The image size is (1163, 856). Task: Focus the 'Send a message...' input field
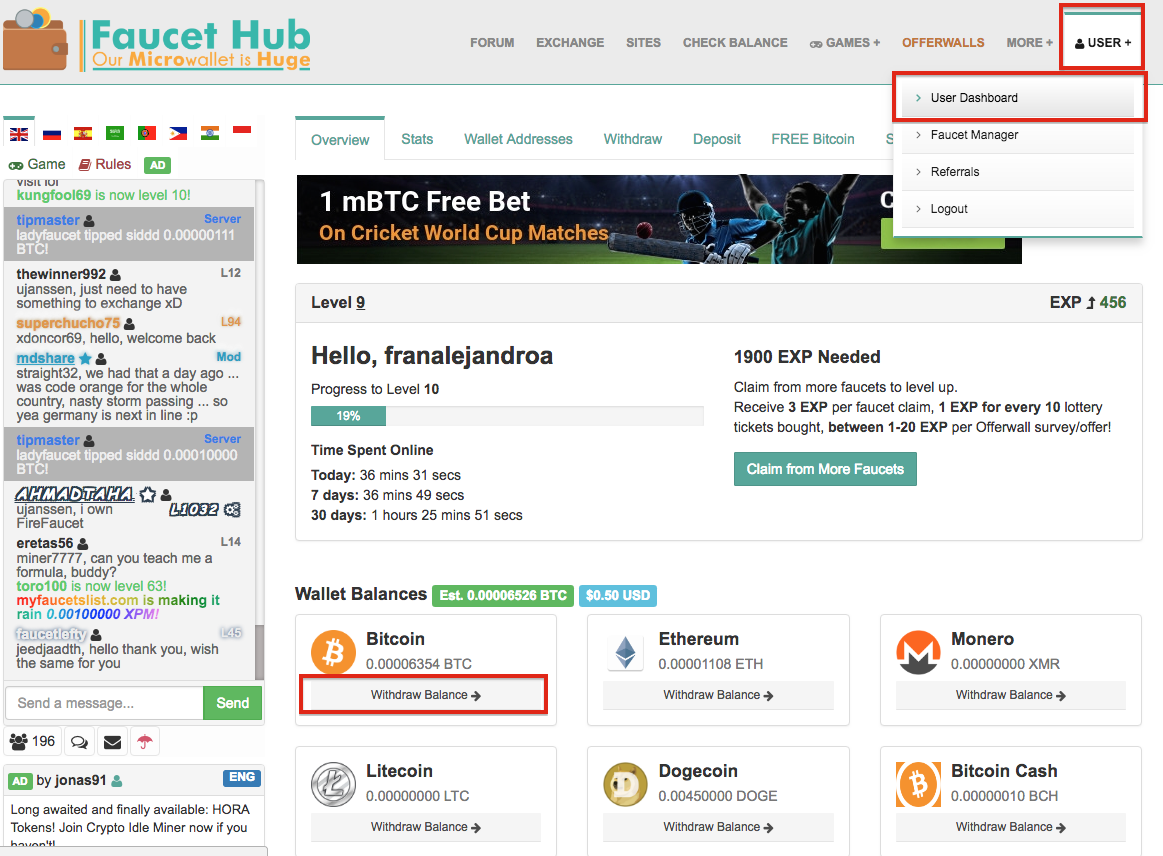click(105, 703)
